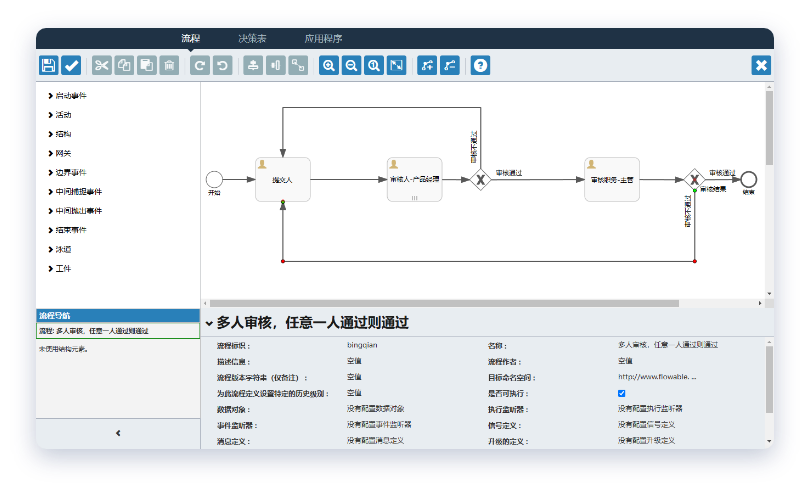This screenshot has height=493, width=810.
Task: Switch to the 决策表 tab
Action: [x=252, y=38]
